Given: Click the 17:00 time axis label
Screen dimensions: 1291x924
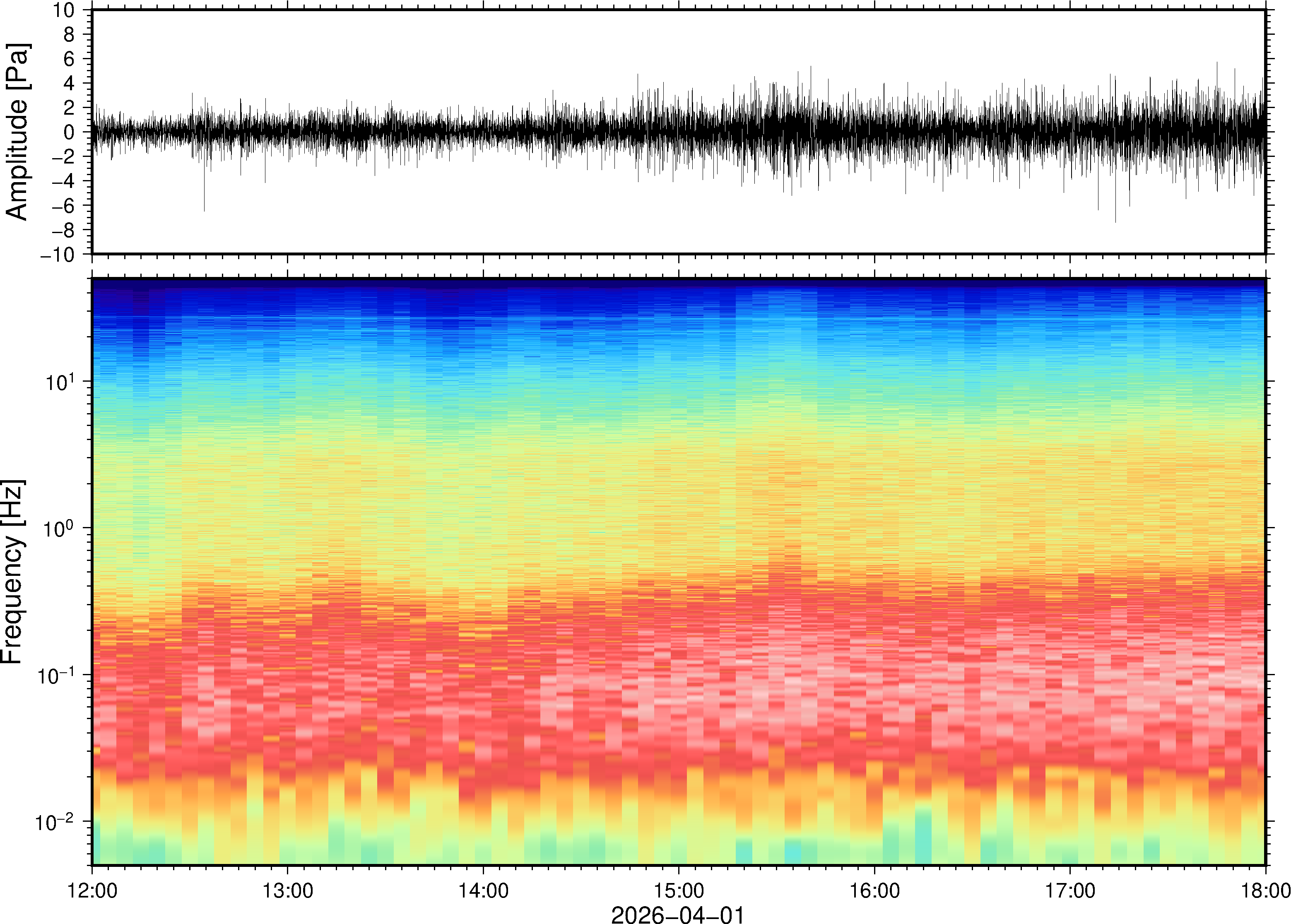Looking at the screenshot, I should click(1069, 890).
